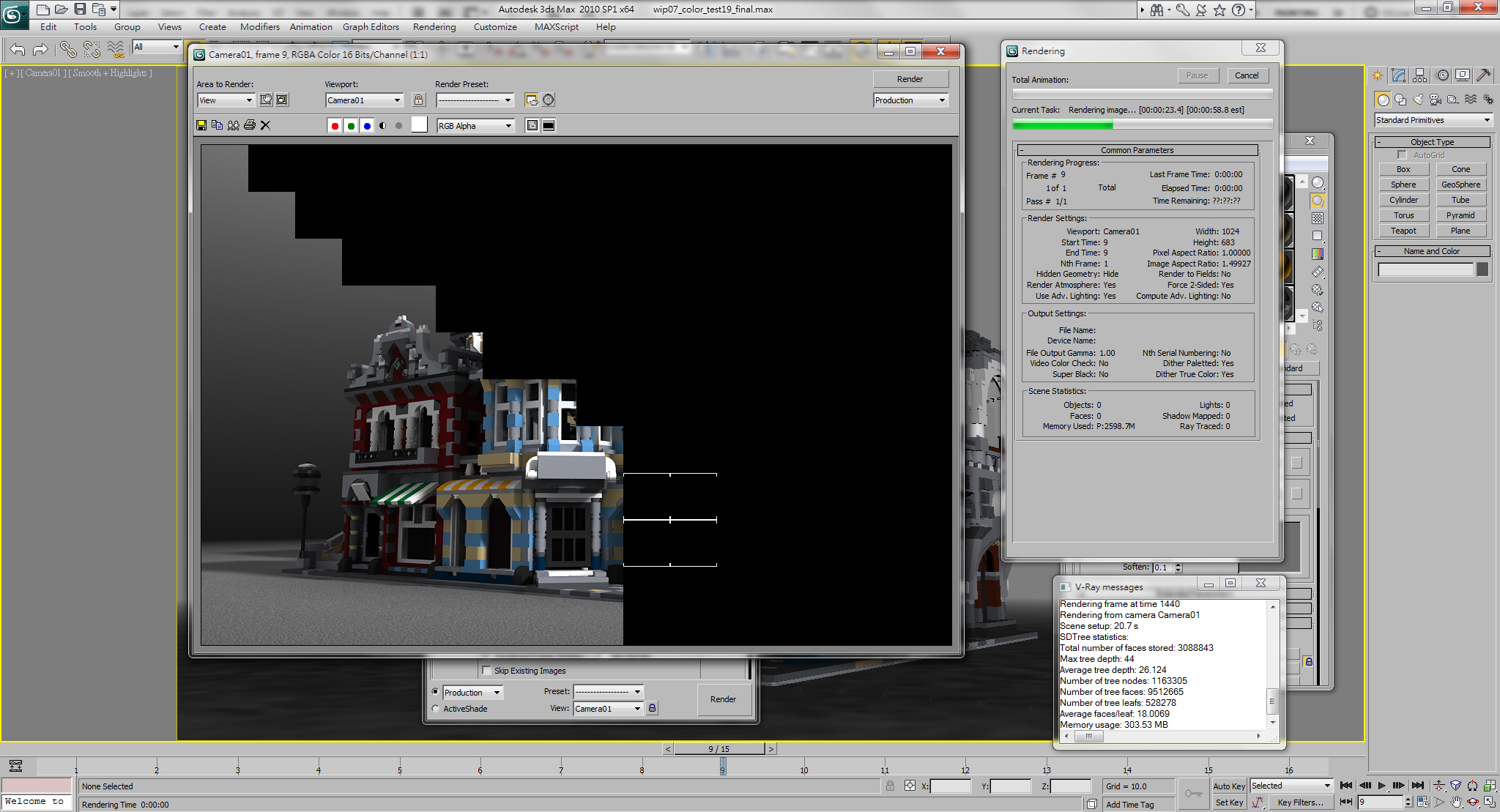Select the Helpers creation icon
This screenshot has height=812, width=1500.
(x=1452, y=99)
